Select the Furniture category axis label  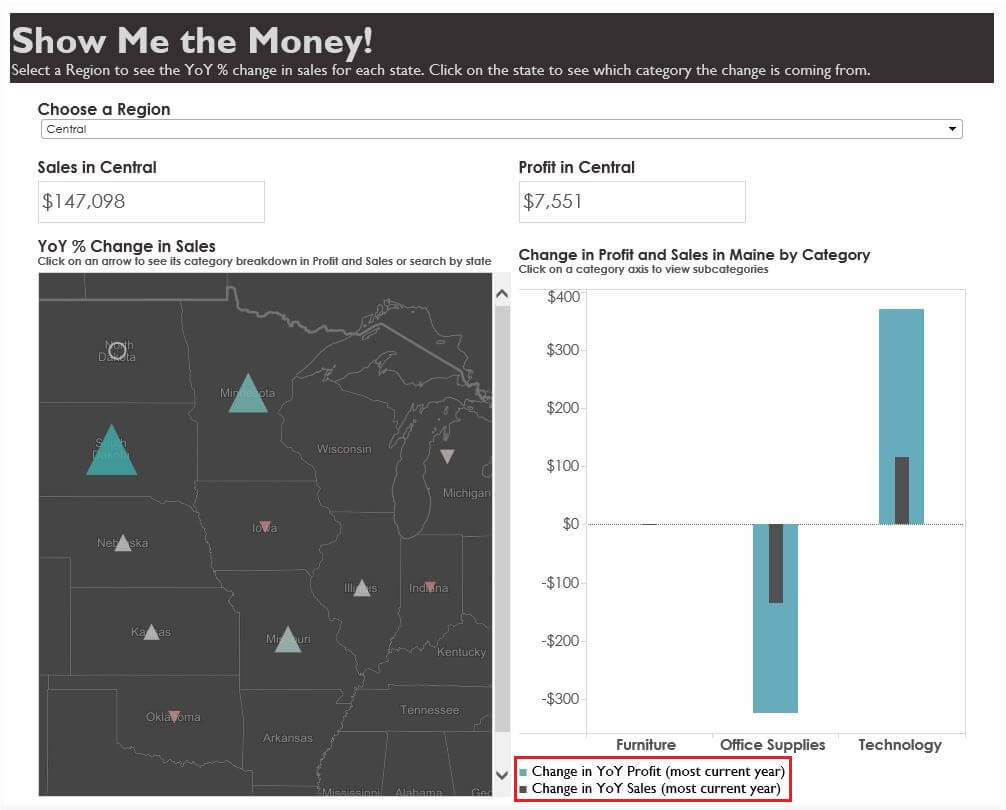[x=645, y=744]
